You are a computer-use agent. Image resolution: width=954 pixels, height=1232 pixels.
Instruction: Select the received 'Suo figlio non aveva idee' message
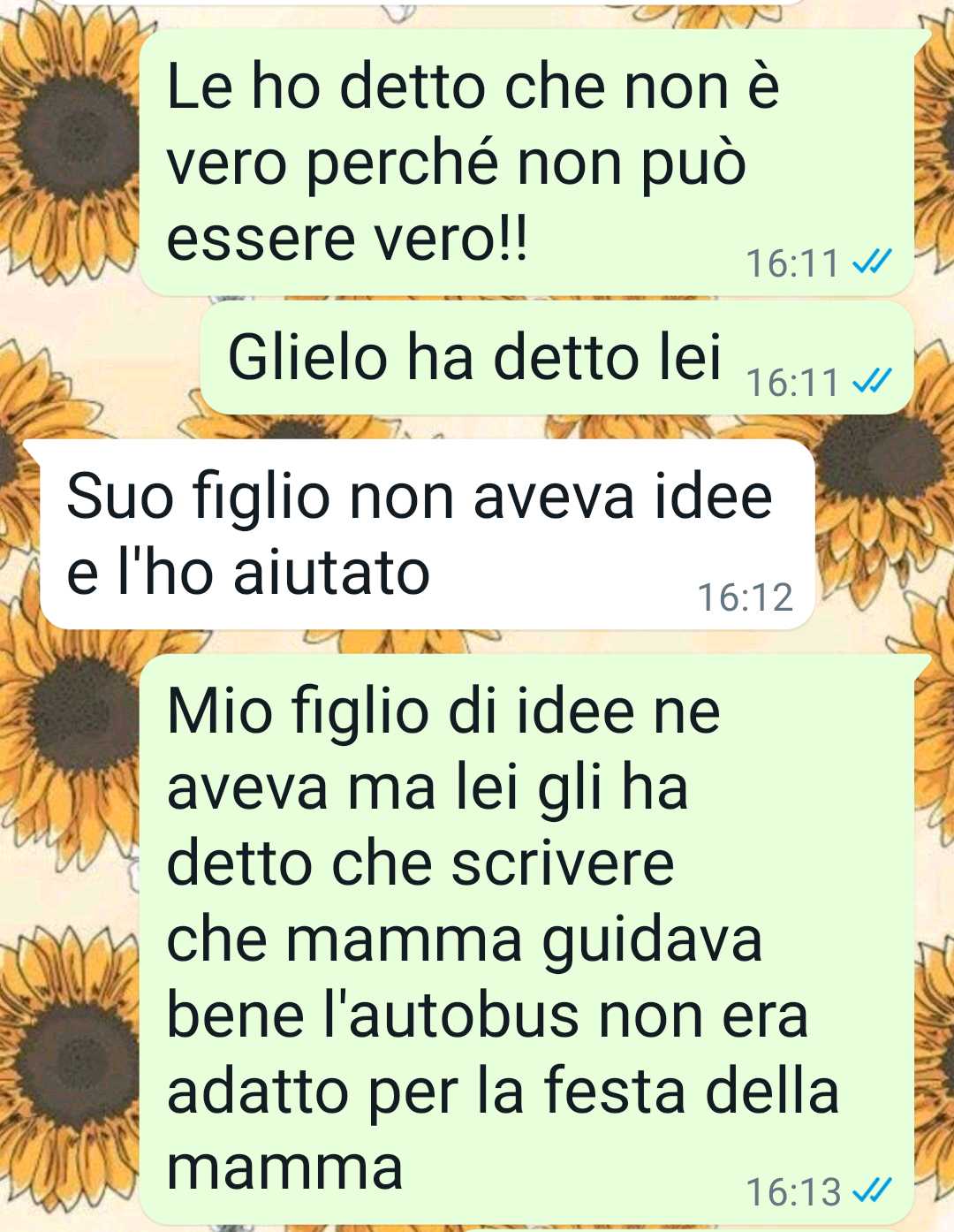click(427, 535)
